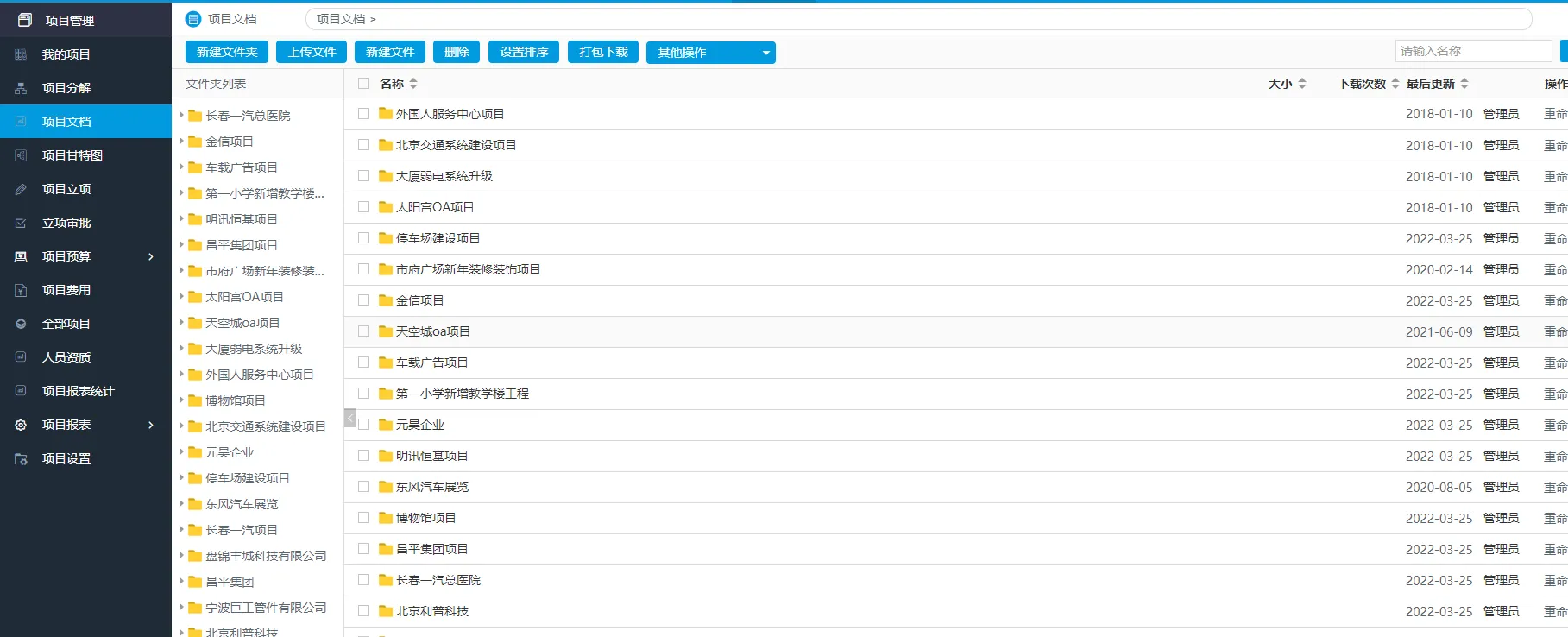The height and width of the screenshot is (637, 1568).
Task: Click the 项目甘特图 sidebar icon
Action: click(21, 155)
